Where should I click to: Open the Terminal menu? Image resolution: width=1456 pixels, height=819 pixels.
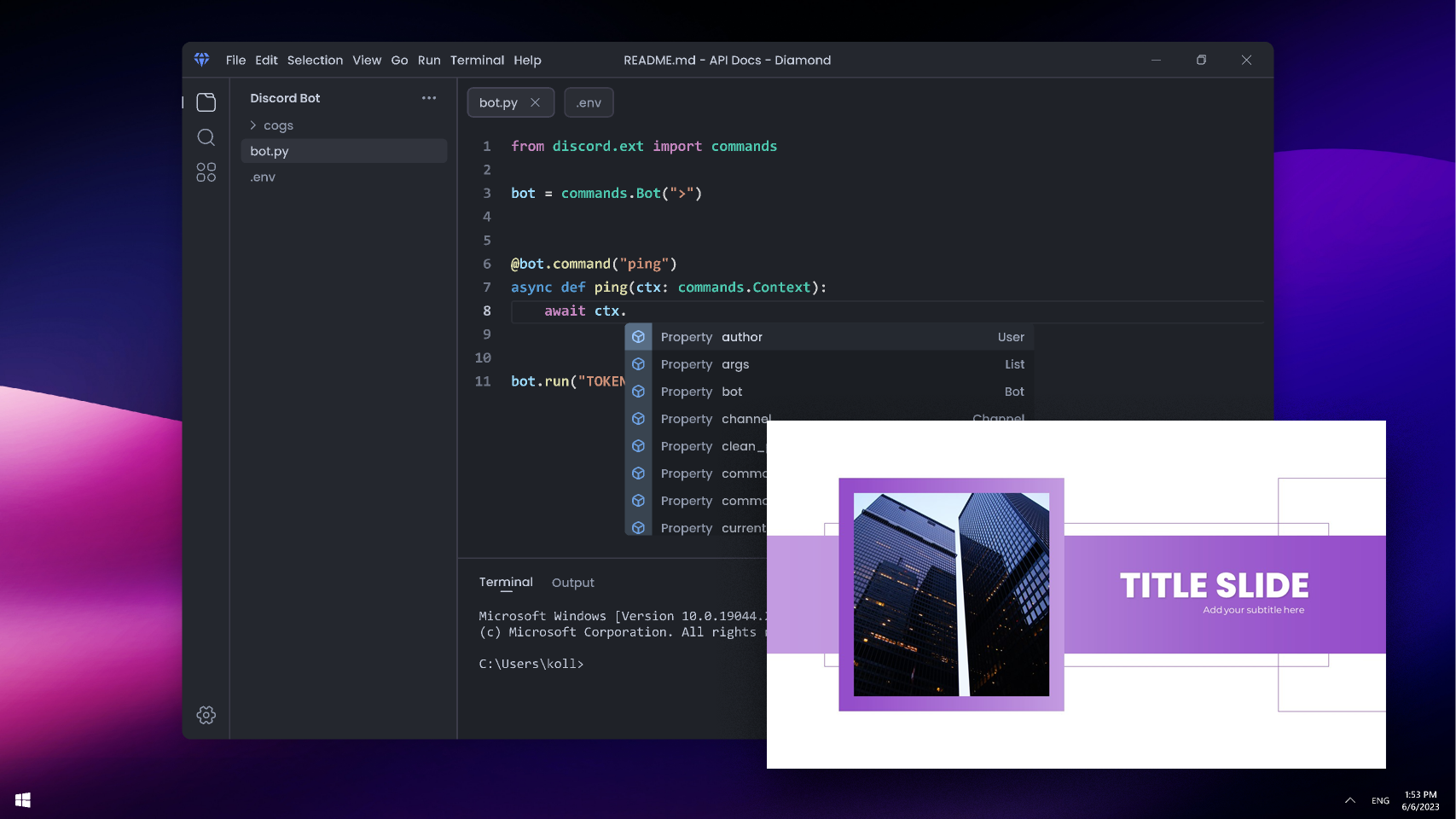(x=477, y=61)
